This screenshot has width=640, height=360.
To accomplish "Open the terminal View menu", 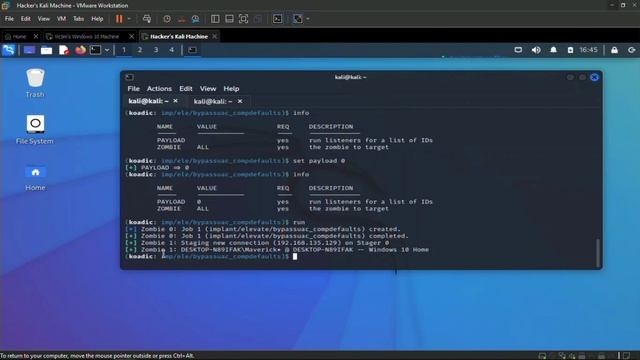I will tap(208, 89).
